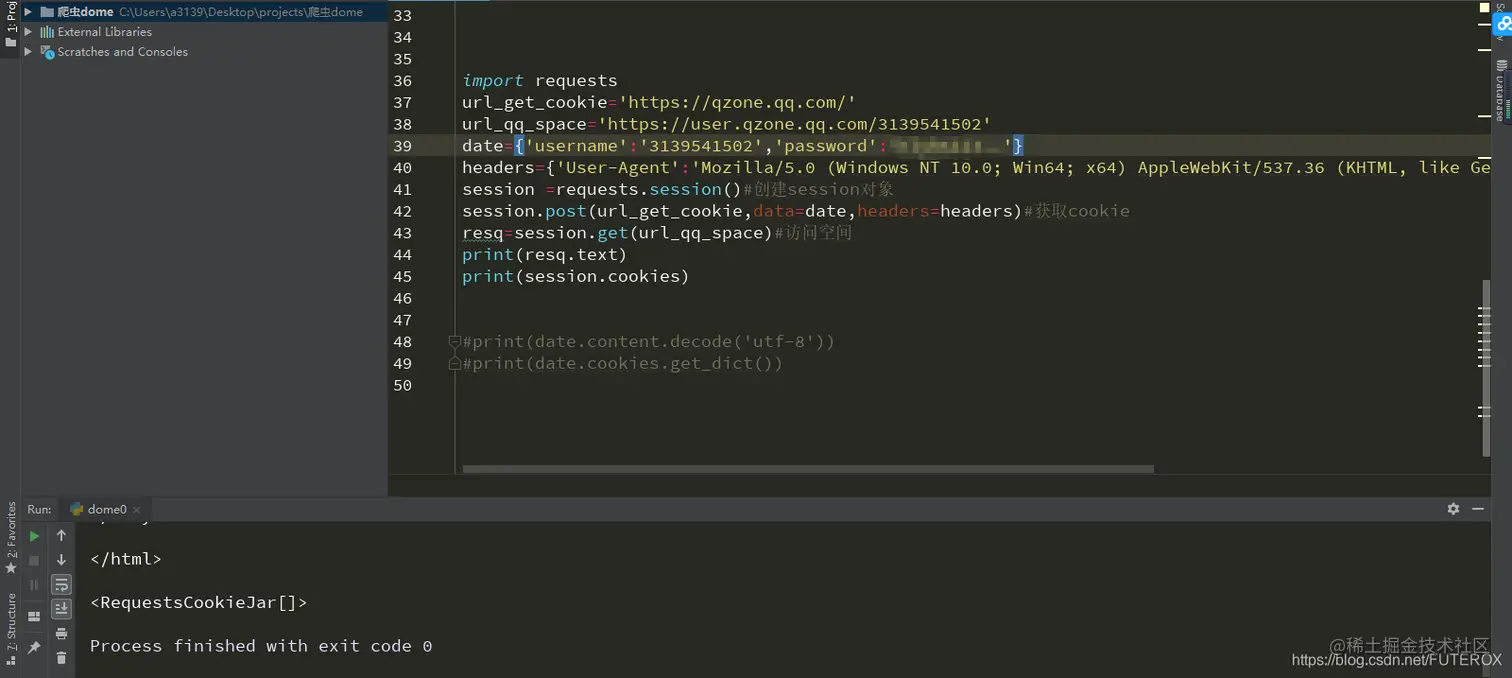Click the stop process square icon
Image resolution: width=1512 pixels, height=678 pixels.
(34, 561)
